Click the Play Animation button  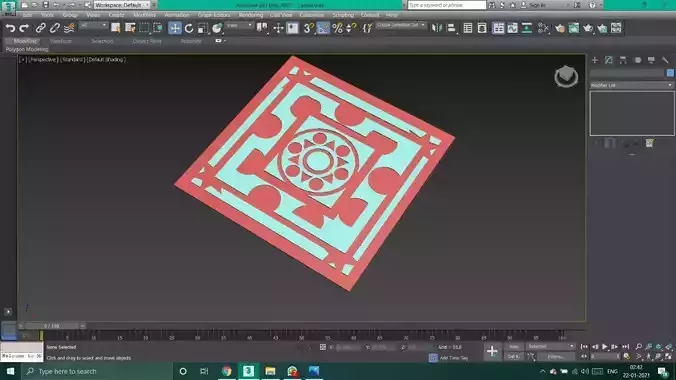pyautogui.click(x=605, y=346)
